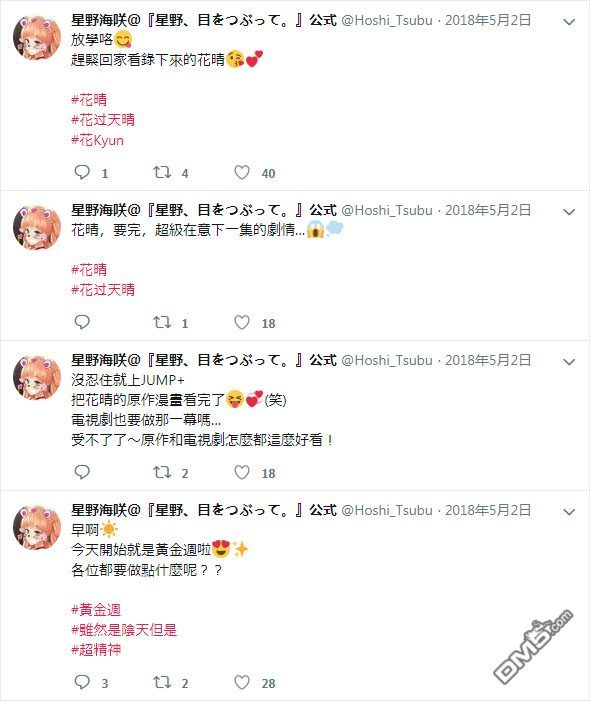Open the #超精神 hashtag
This screenshot has width=590, height=701.
pos(96,650)
